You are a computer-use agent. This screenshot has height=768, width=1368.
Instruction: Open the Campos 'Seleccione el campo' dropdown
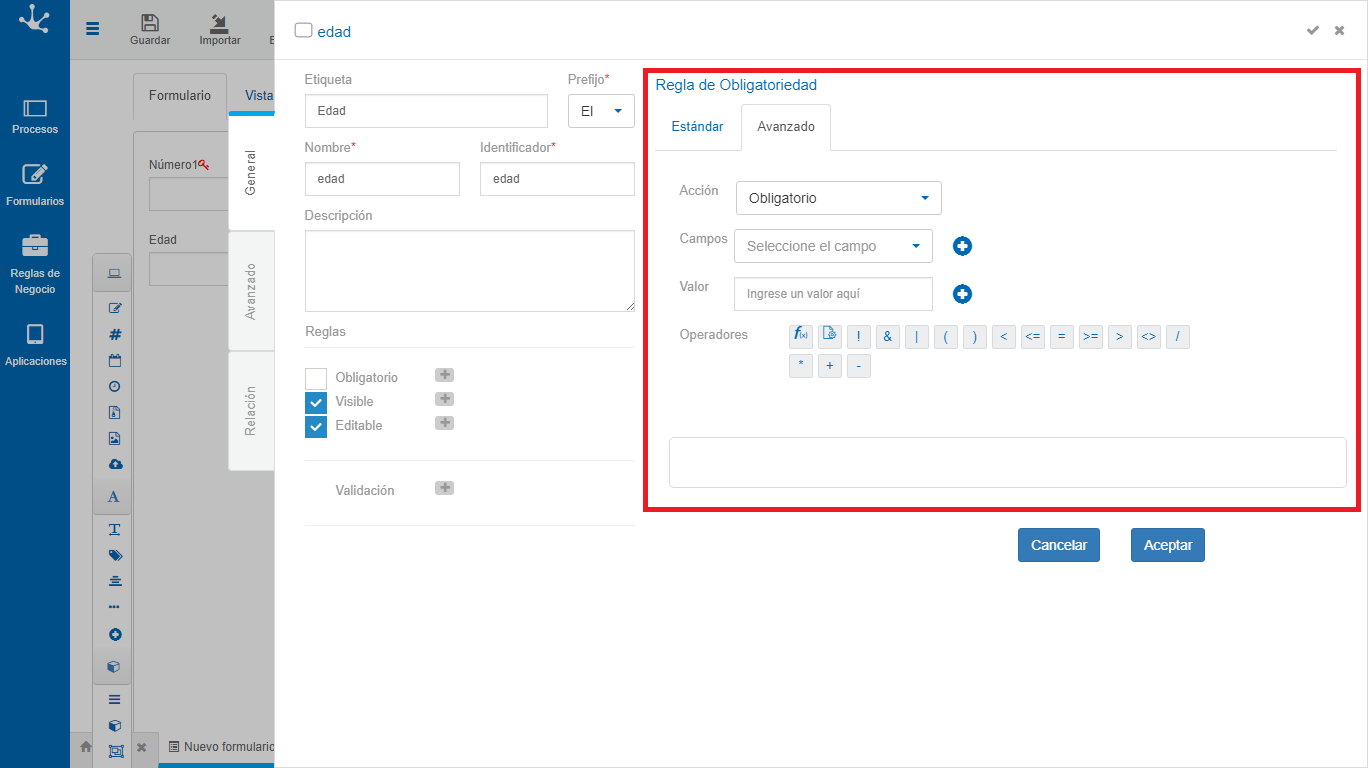833,246
